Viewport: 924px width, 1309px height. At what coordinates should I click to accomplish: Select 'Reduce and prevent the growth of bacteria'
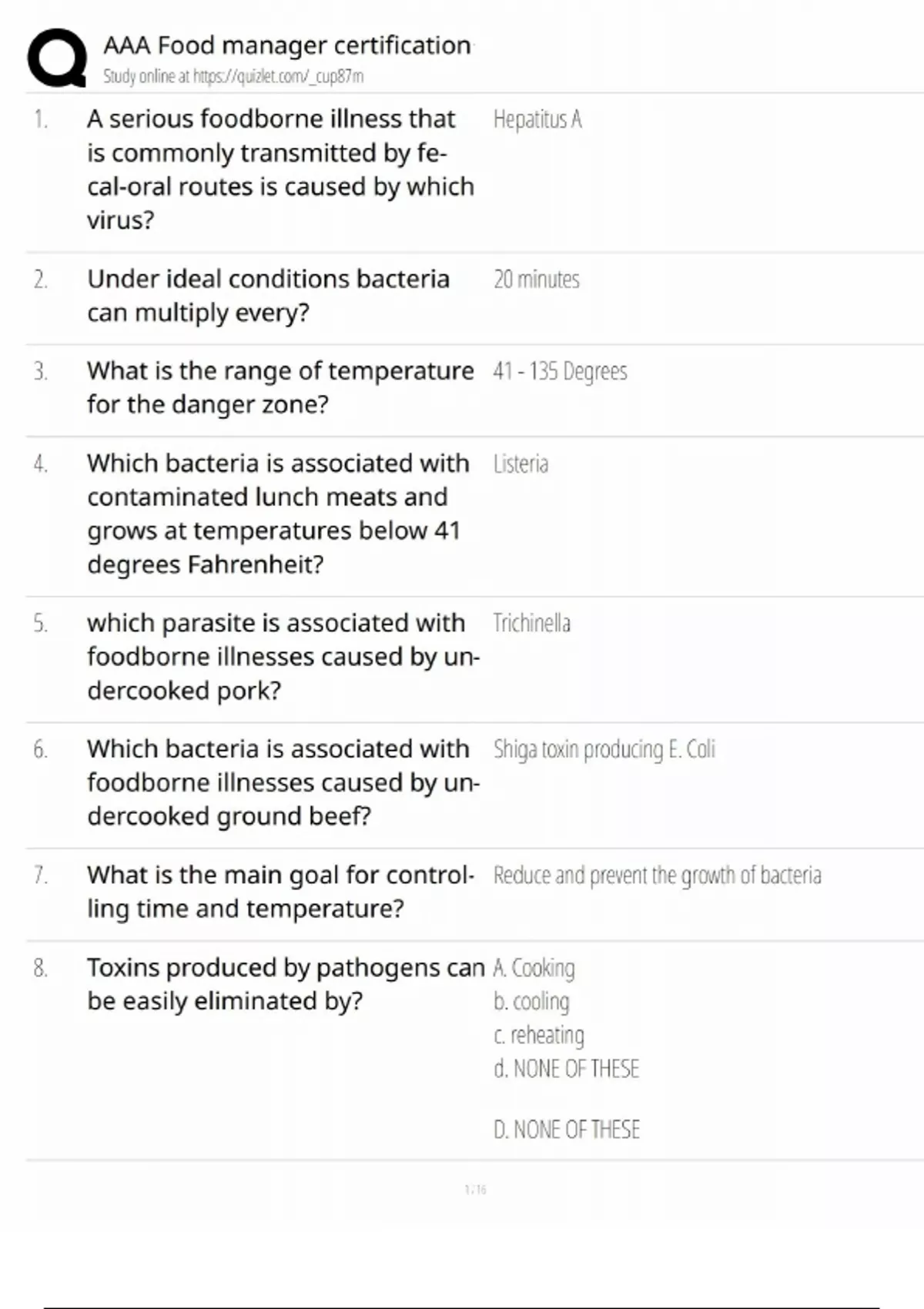(x=657, y=875)
